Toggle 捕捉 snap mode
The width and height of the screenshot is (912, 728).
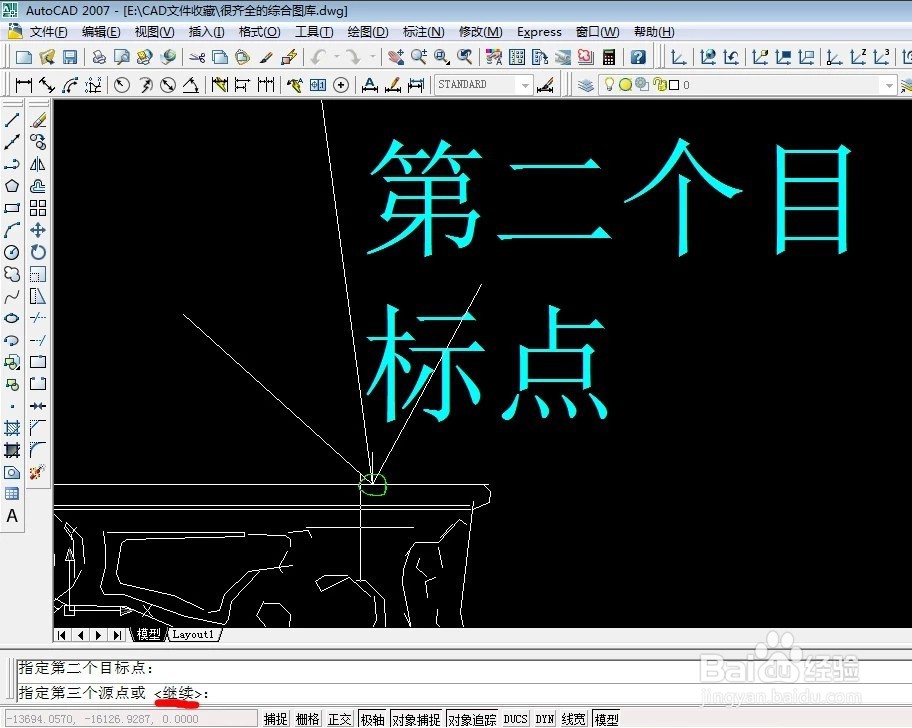(276, 719)
